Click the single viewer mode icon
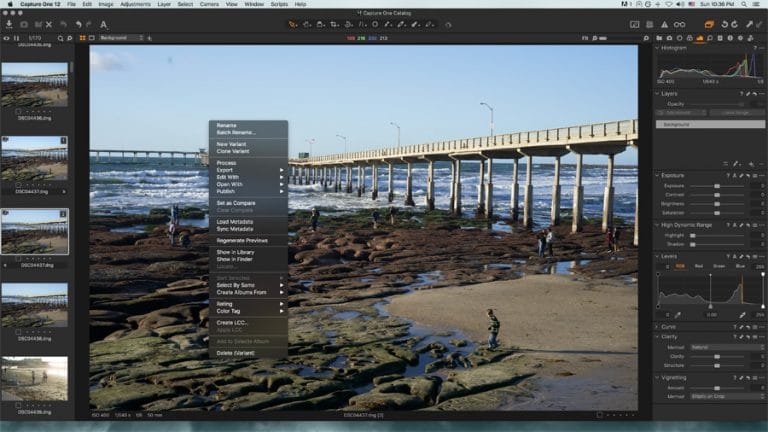 coord(92,38)
